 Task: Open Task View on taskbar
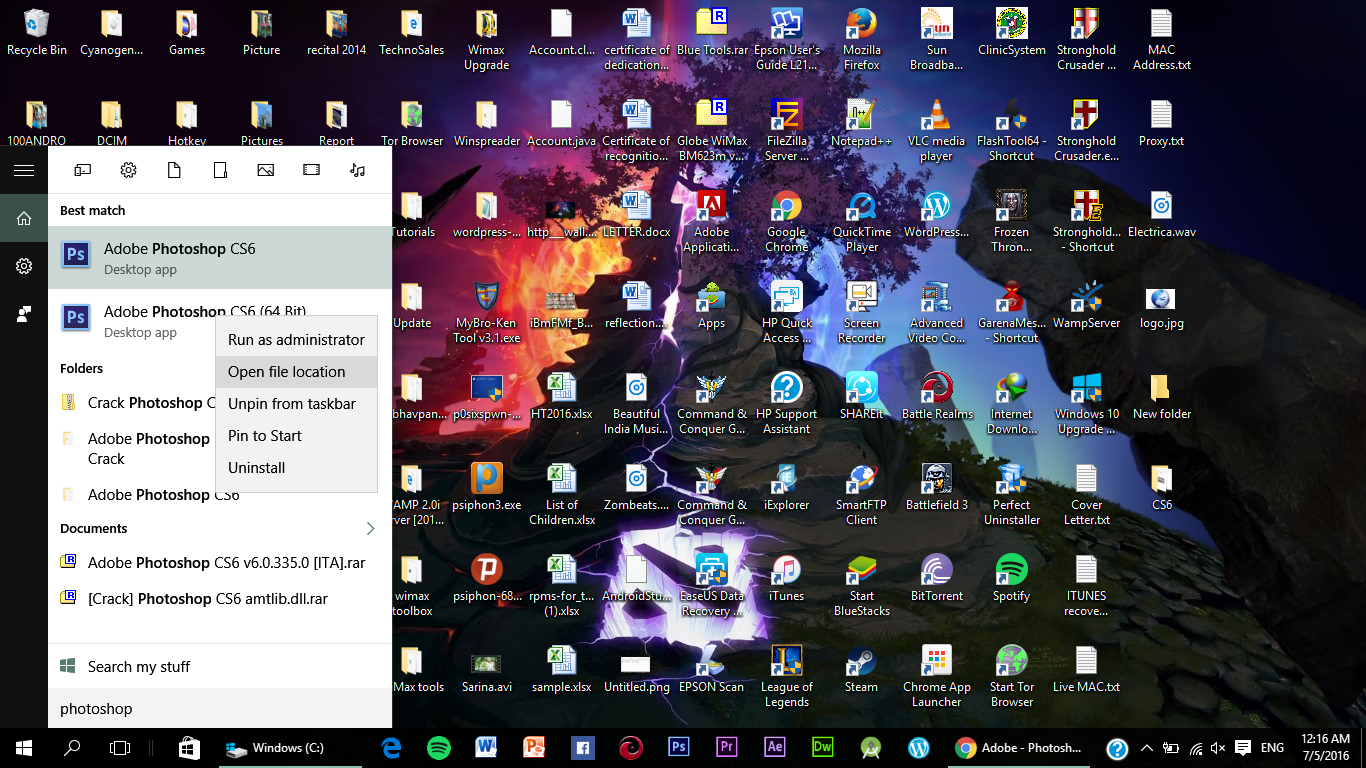coord(120,748)
